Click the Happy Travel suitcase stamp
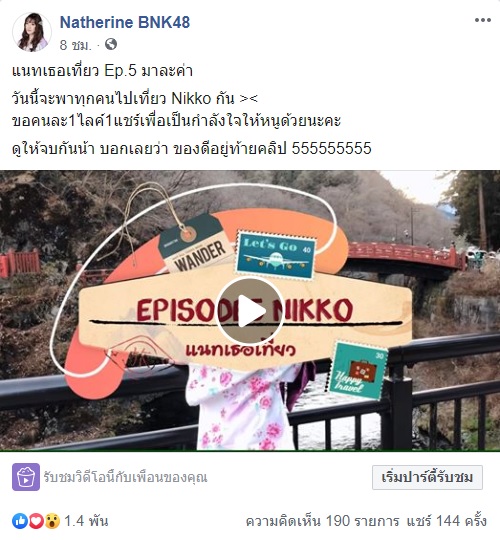Image resolution: width=500 pixels, height=540 pixels. click(357, 370)
